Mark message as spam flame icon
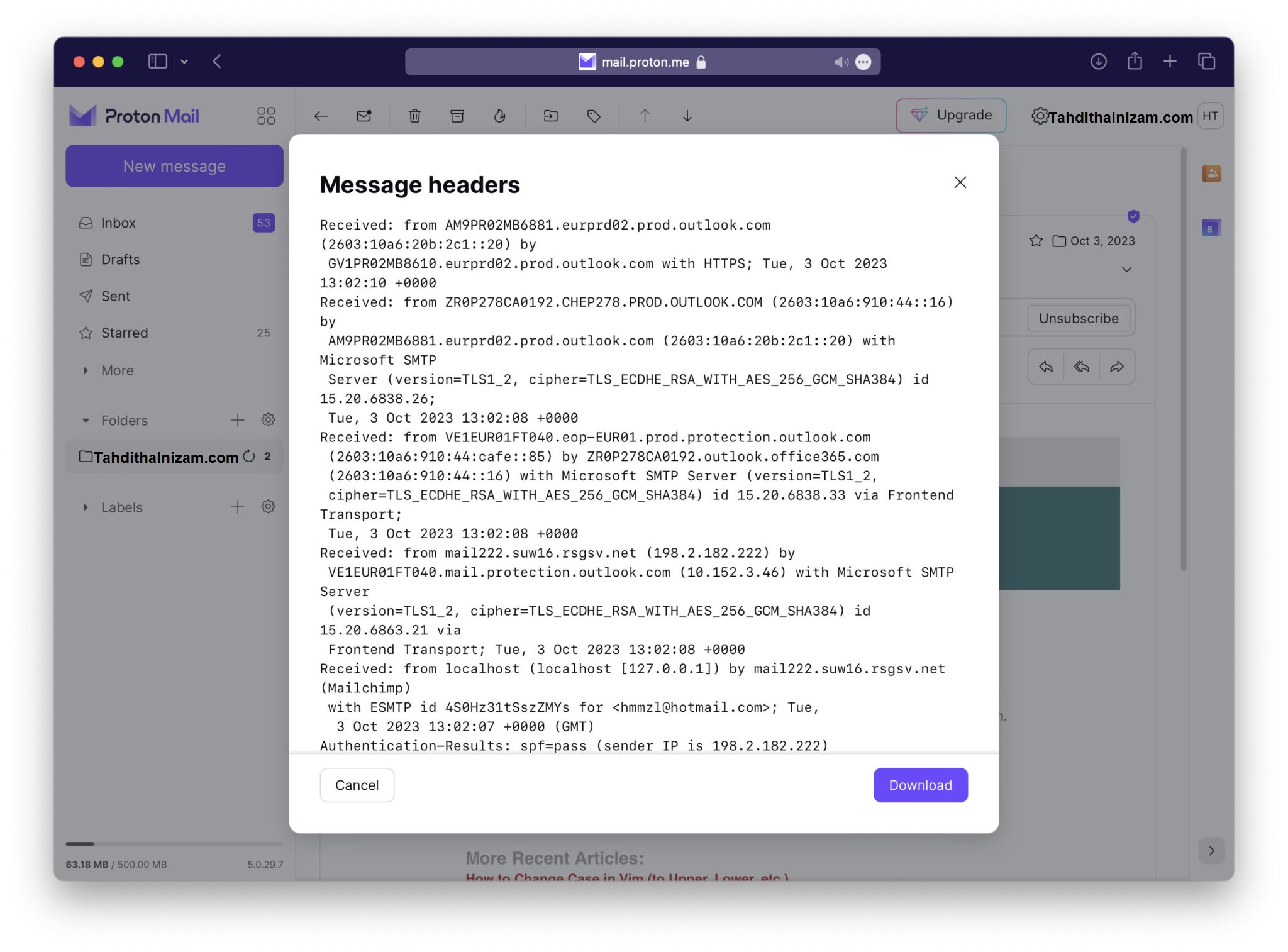 [x=500, y=116]
